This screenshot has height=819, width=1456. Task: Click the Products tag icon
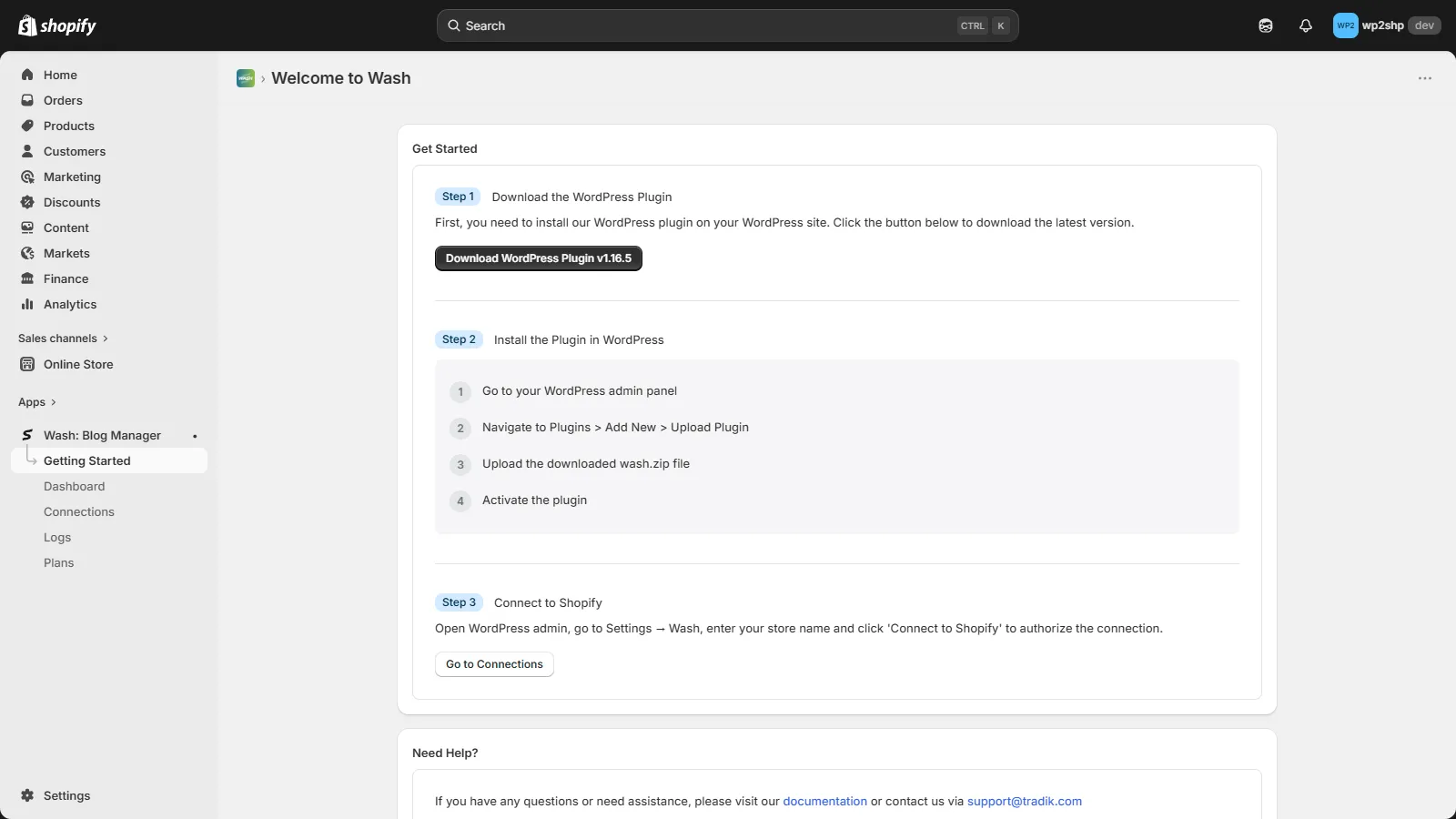tap(27, 126)
